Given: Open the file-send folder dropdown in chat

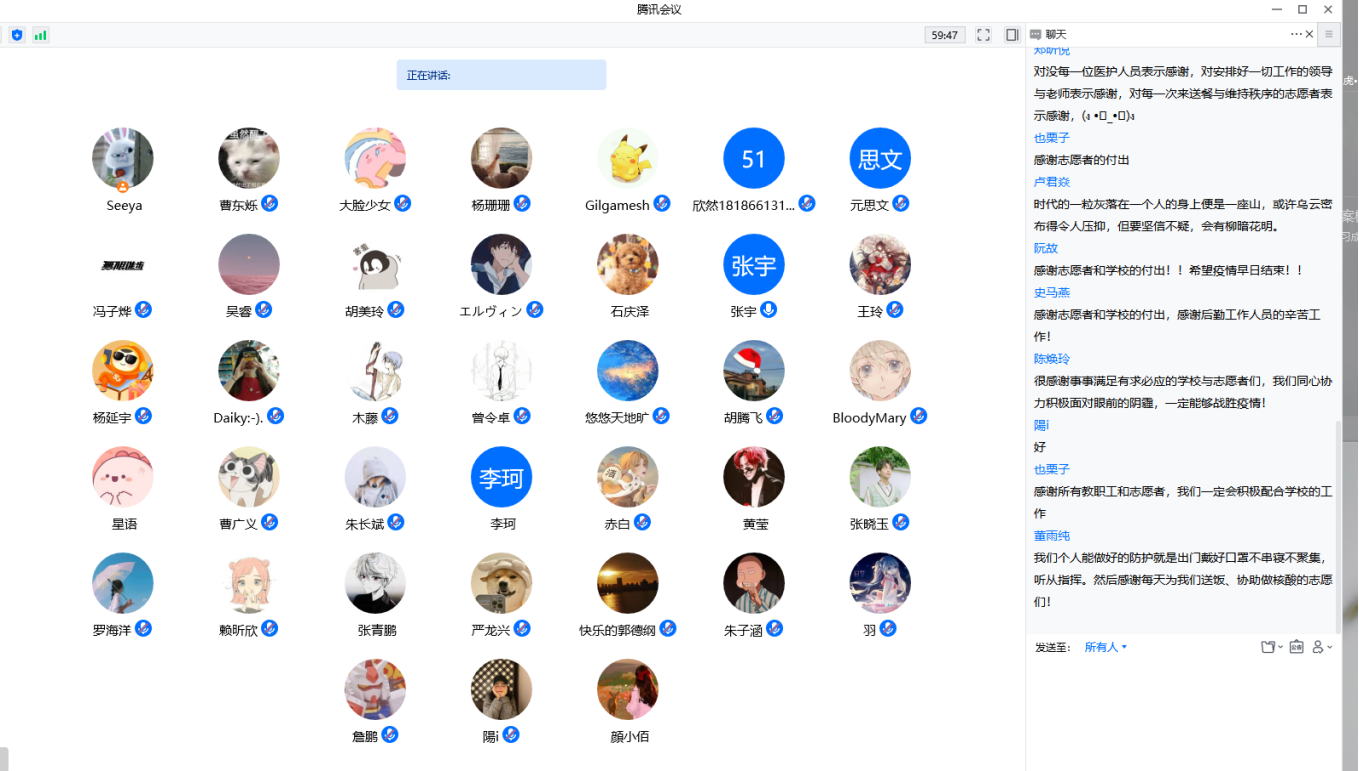Looking at the screenshot, I should click(1271, 647).
